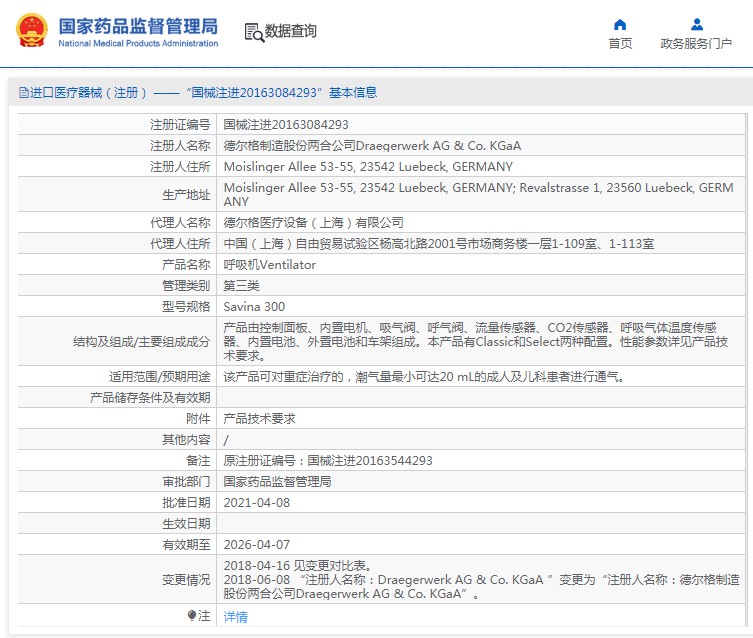Click the 首页 home icon
This screenshot has height=638, width=753.
620,24
